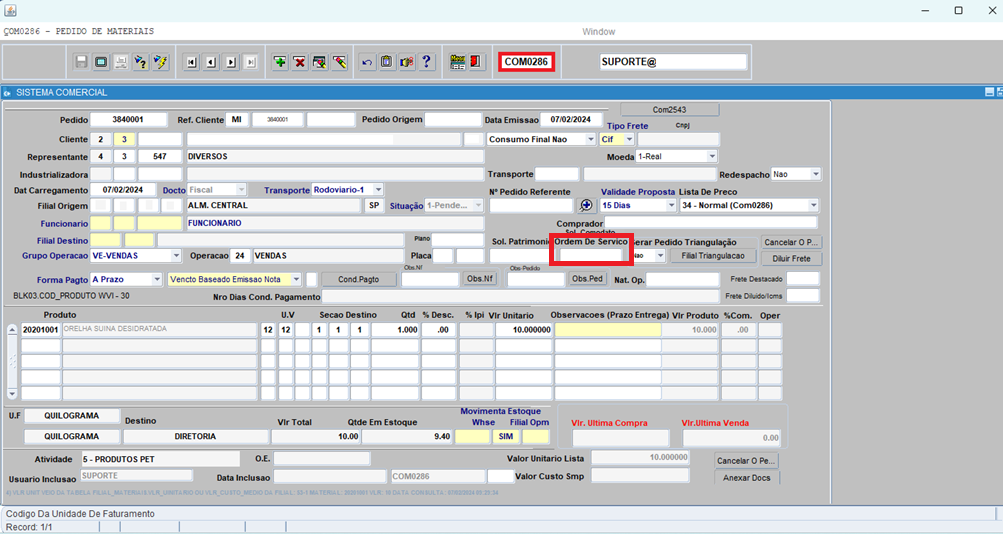Screen dimensions: 1003x534
Task: Click Cancelar O Pe... button above Anexar Docs
Action: click(746, 460)
